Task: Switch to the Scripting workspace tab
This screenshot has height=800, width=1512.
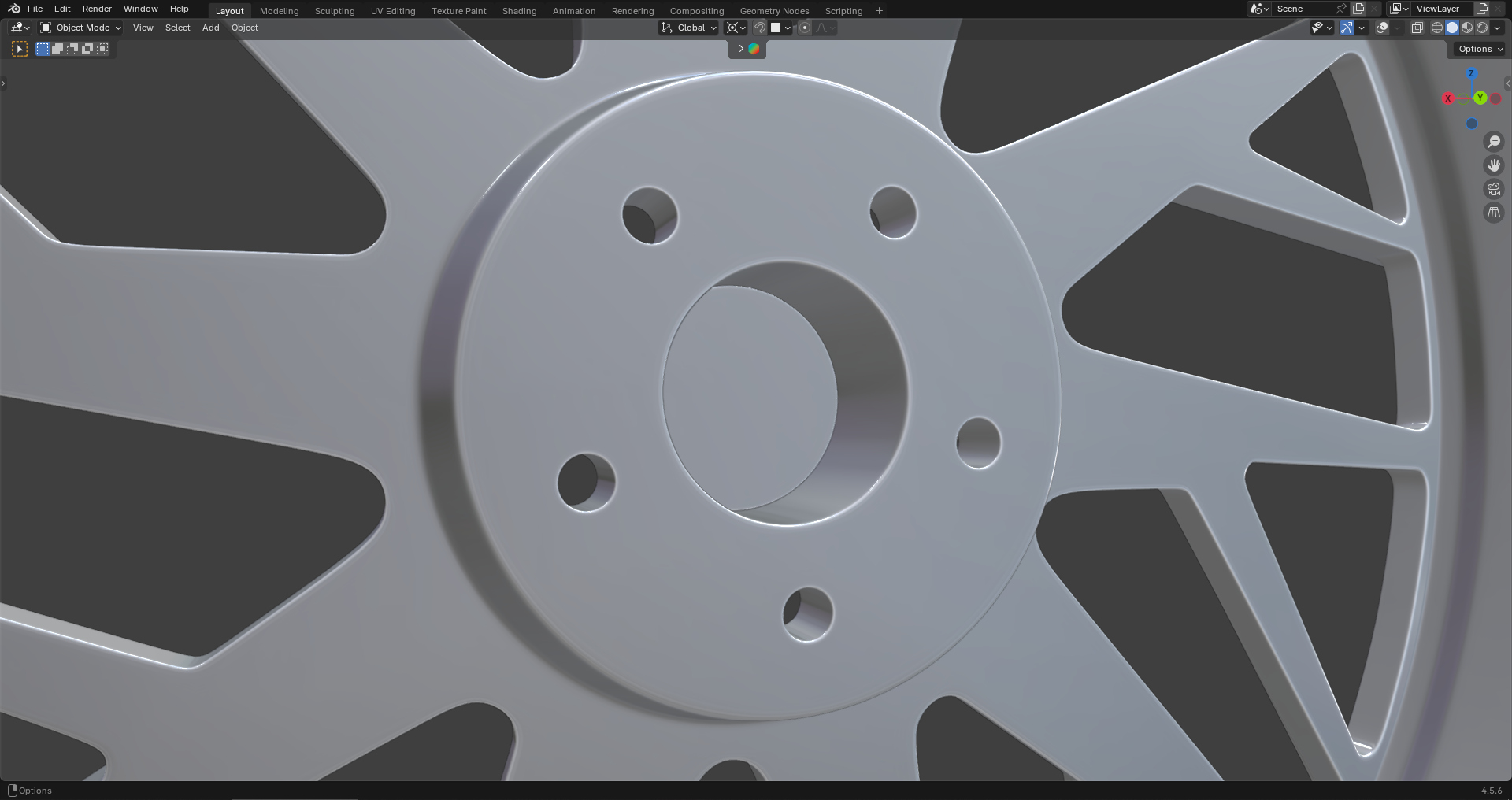Action: pyautogui.click(x=843, y=10)
